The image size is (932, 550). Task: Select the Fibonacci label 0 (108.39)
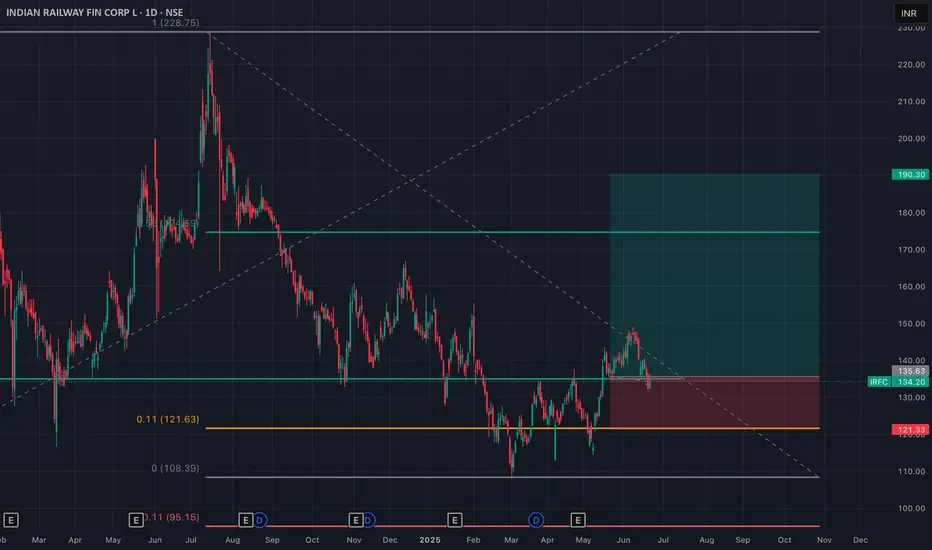tap(175, 469)
